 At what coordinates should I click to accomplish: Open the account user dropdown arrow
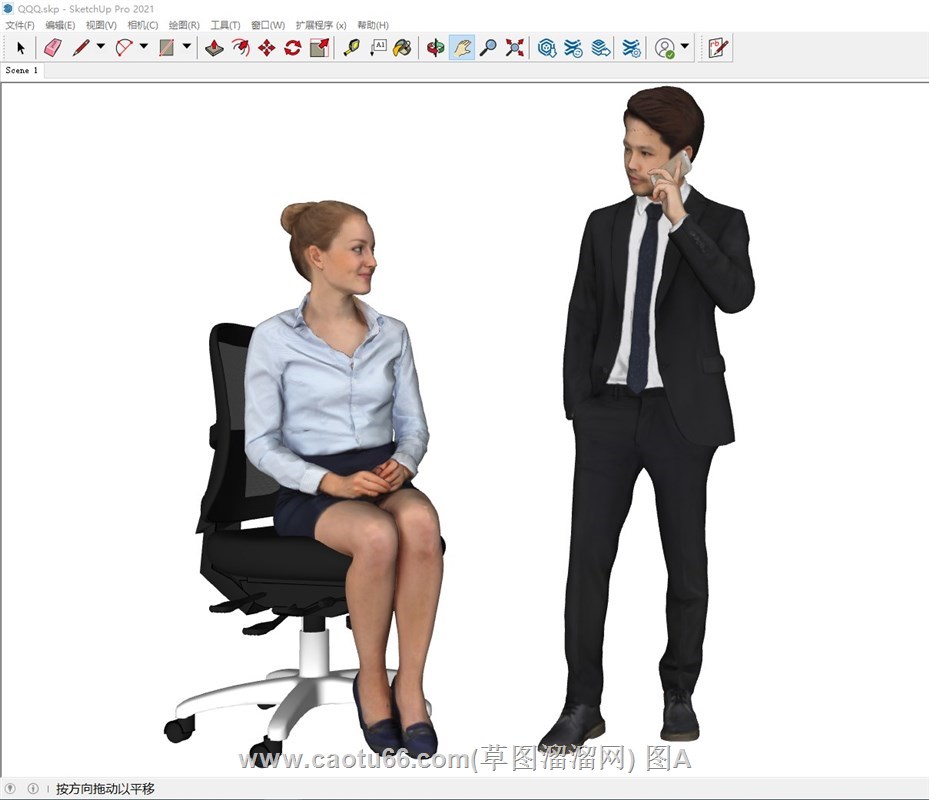pos(685,47)
